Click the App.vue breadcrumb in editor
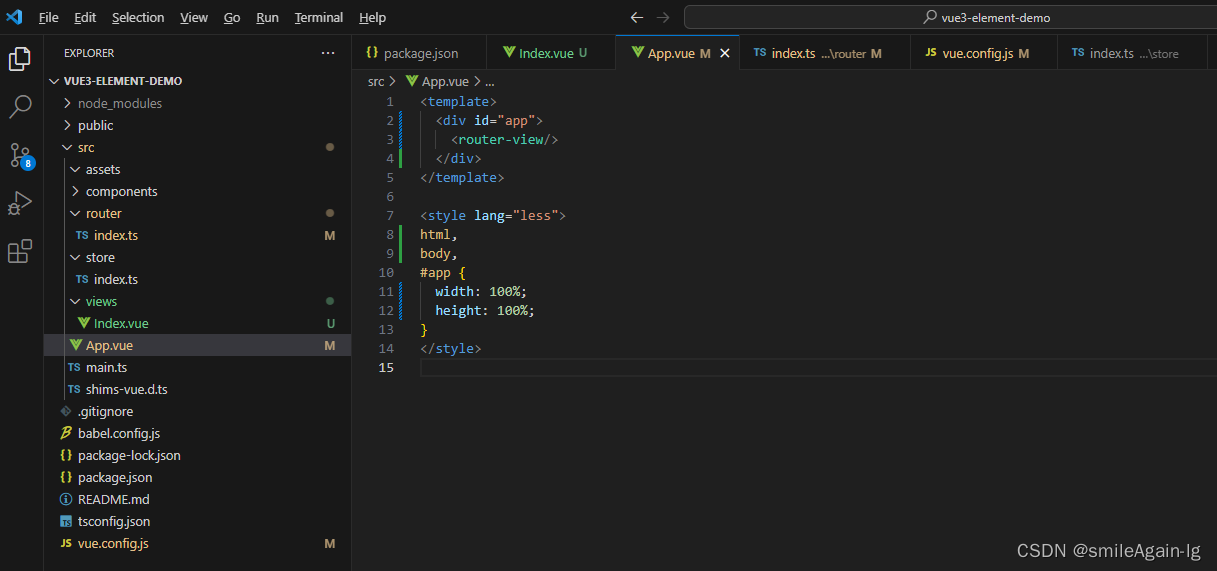The image size is (1217, 571). [x=445, y=82]
